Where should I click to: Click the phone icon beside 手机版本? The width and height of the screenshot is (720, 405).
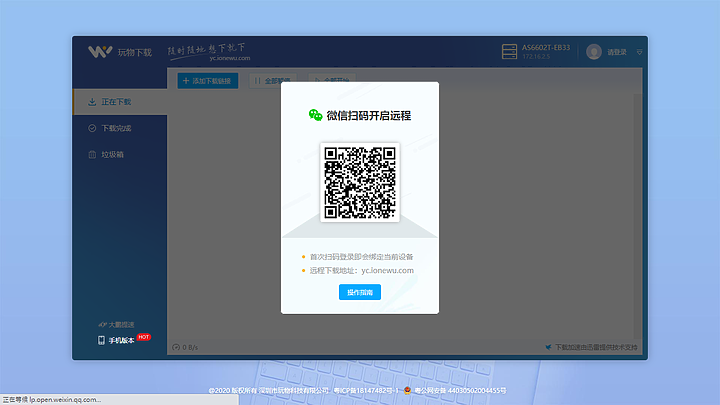(x=101, y=340)
